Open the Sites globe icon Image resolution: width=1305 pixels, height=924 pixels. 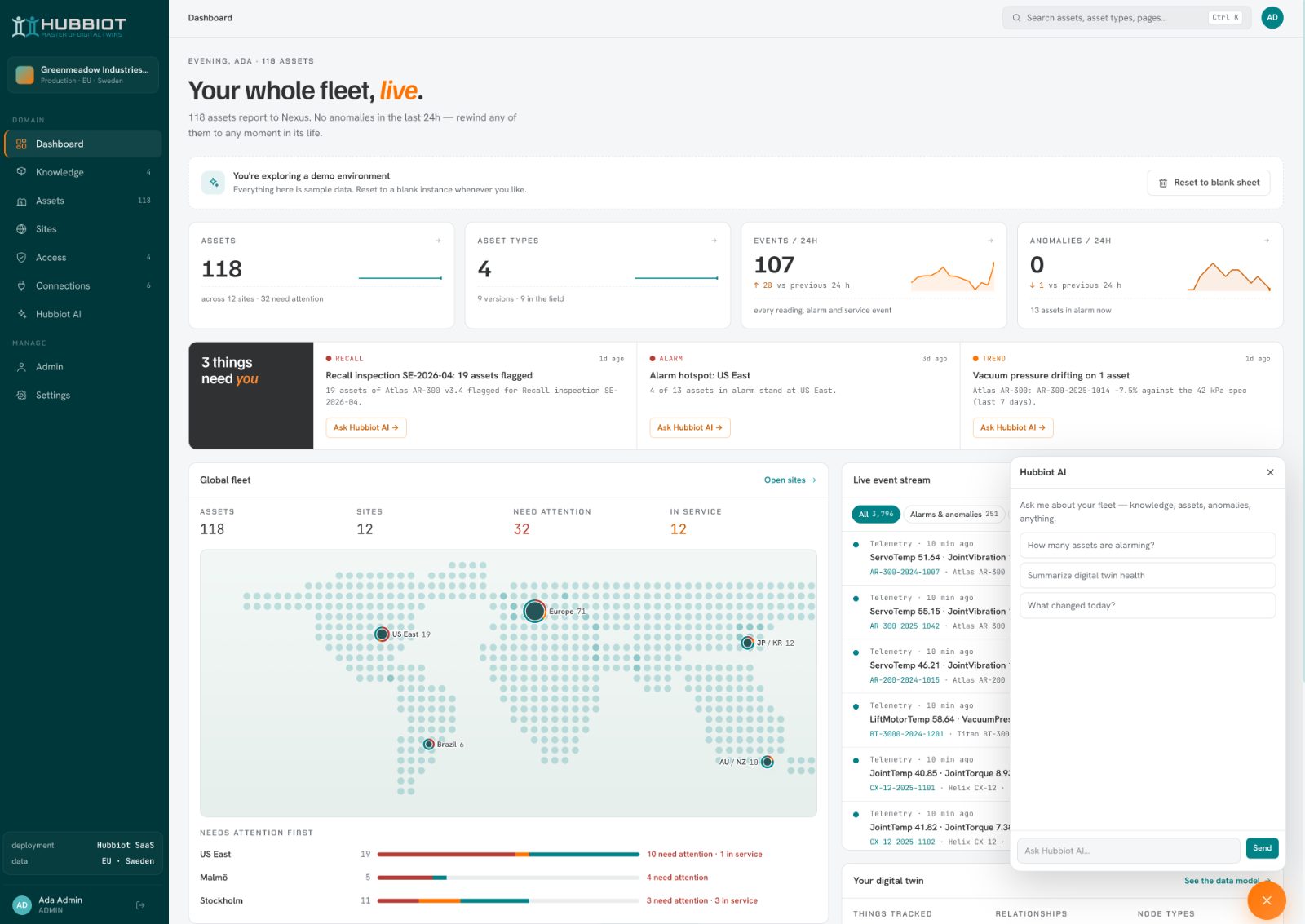[21, 229]
